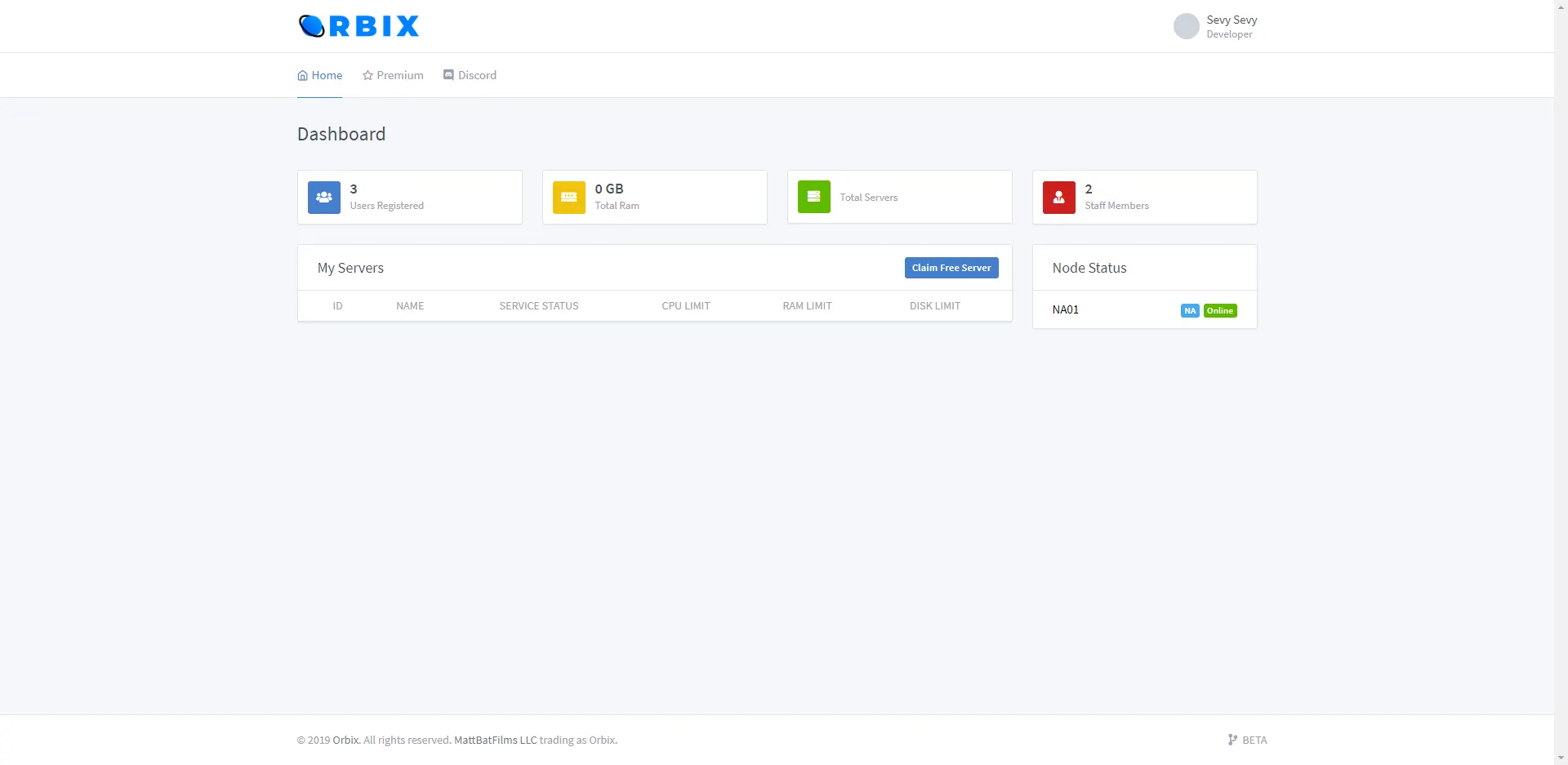This screenshot has height=765, width=1568.
Task: Click the yellow Total Ram icon
Action: point(568,198)
